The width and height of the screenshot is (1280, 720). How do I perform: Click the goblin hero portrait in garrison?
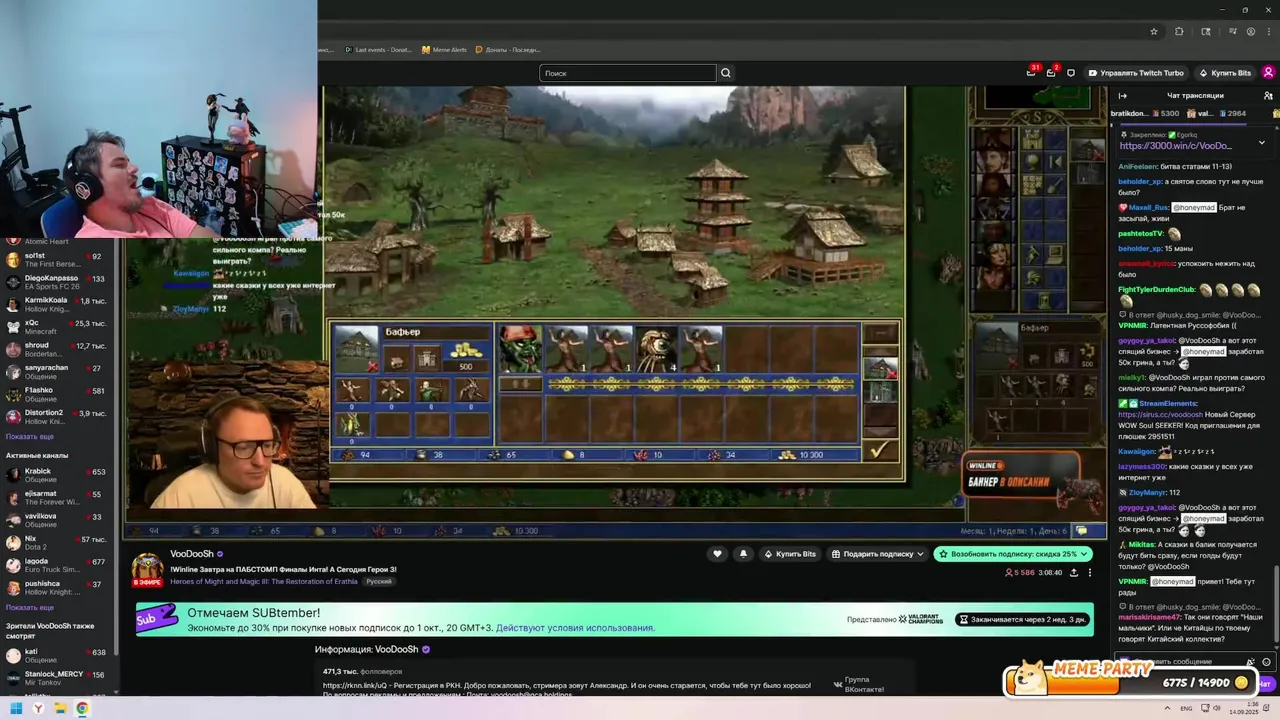click(x=520, y=349)
